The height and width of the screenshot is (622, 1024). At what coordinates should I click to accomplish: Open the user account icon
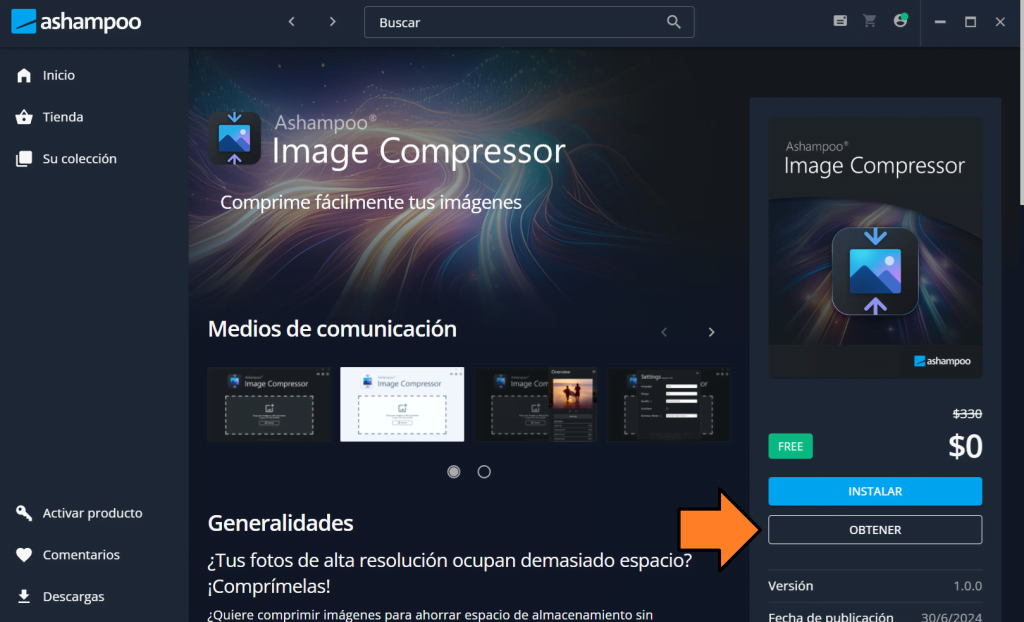tap(901, 20)
